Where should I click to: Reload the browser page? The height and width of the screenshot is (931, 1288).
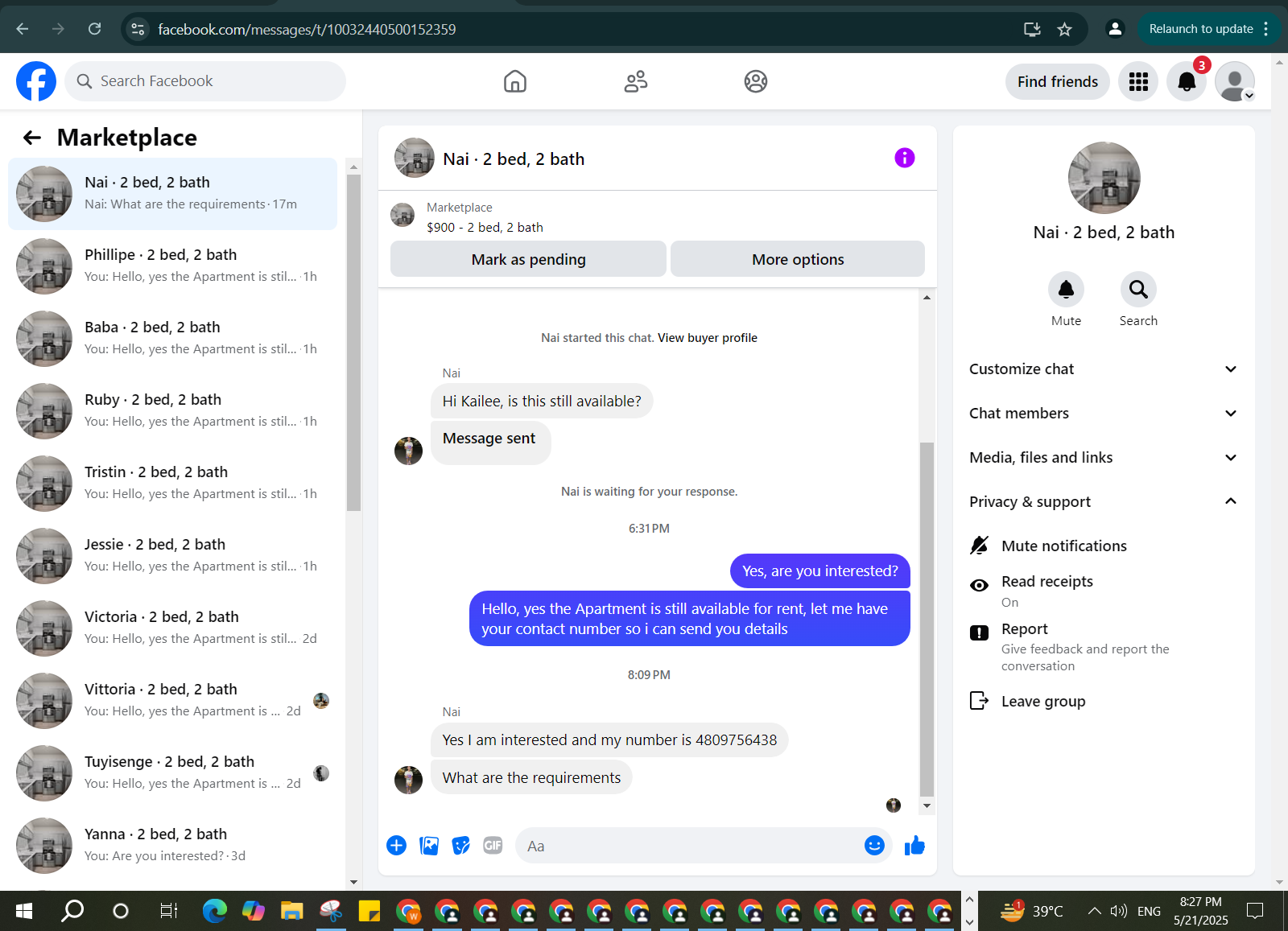point(94,29)
